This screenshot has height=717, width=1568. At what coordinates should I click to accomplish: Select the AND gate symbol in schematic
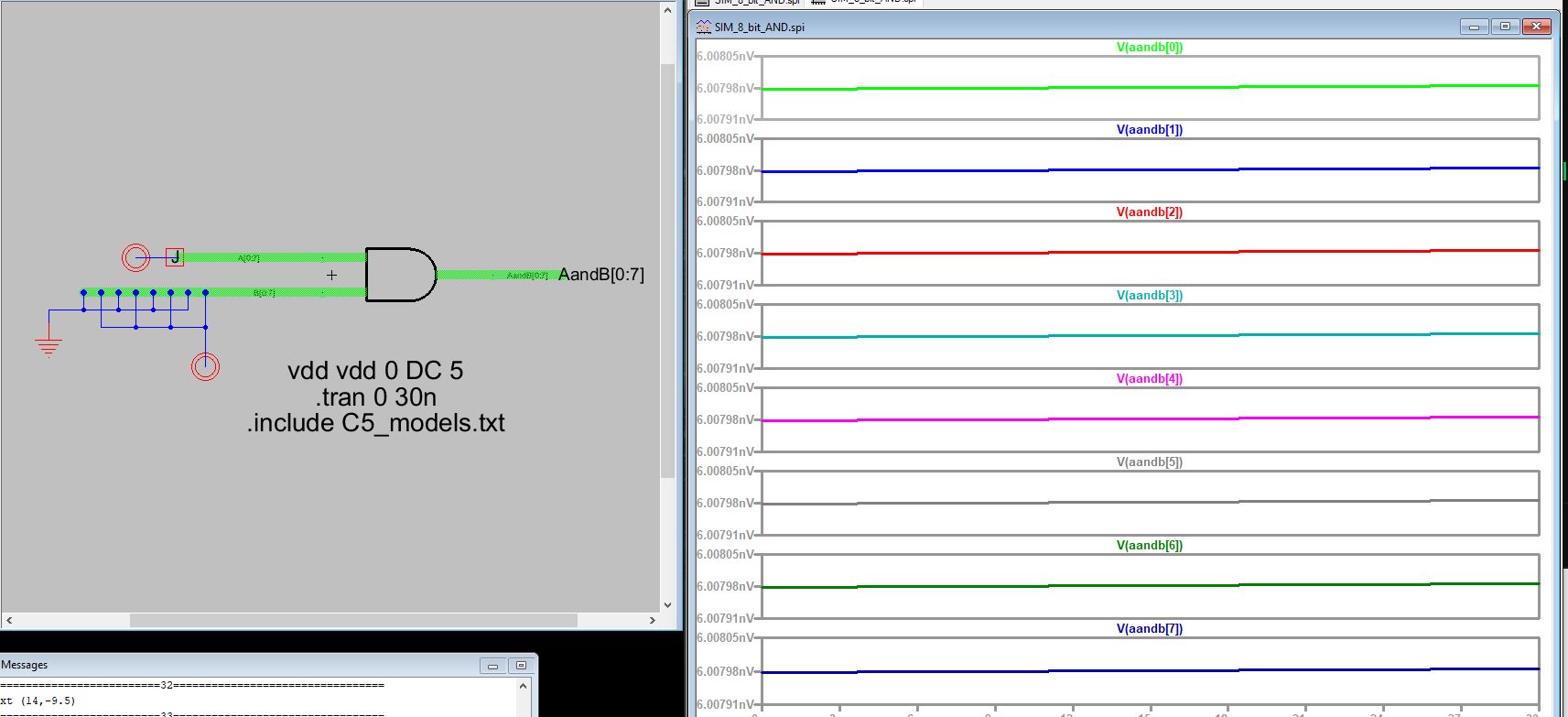click(400, 275)
